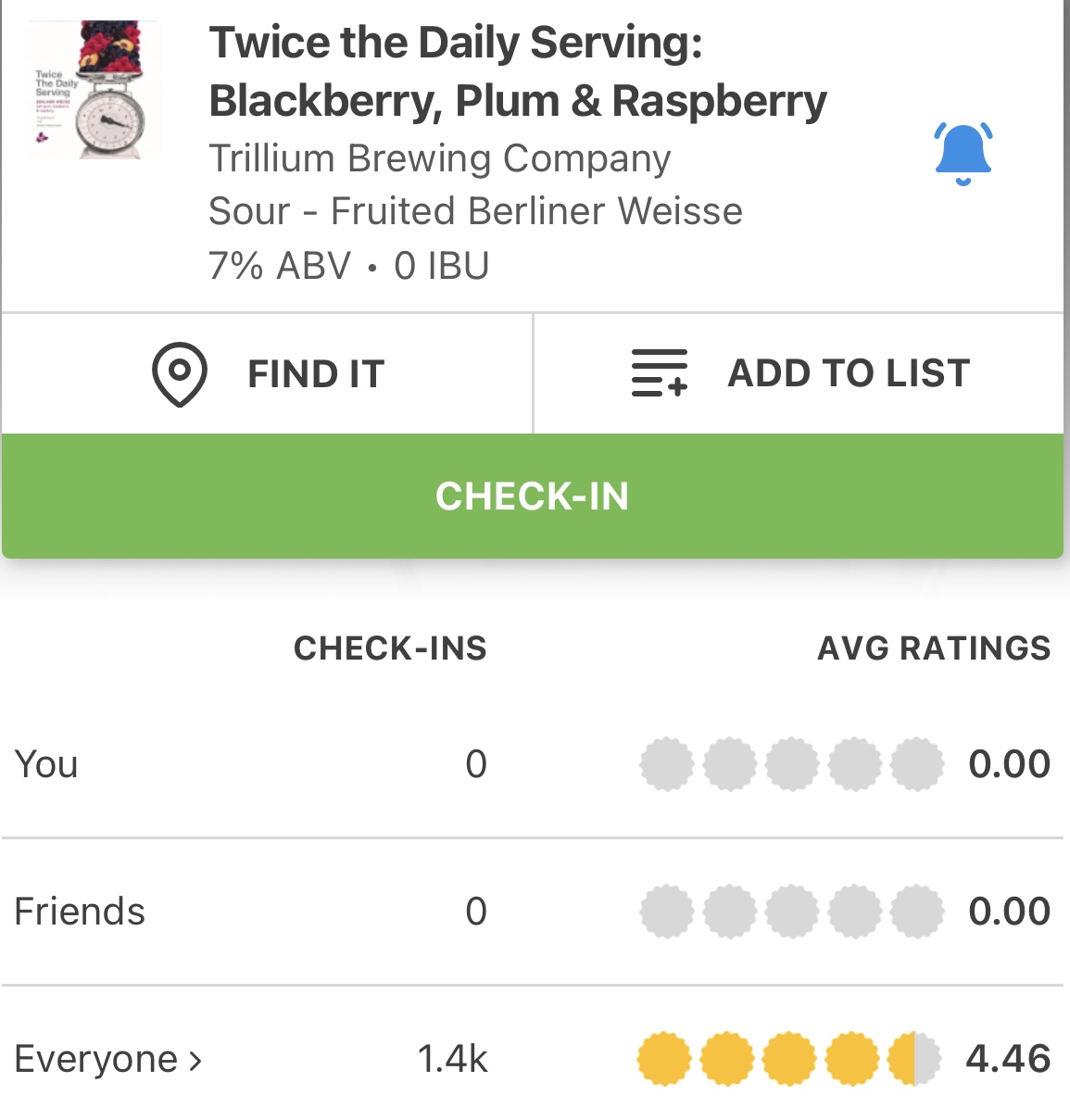Tap the beer name title

click(517, 72)
